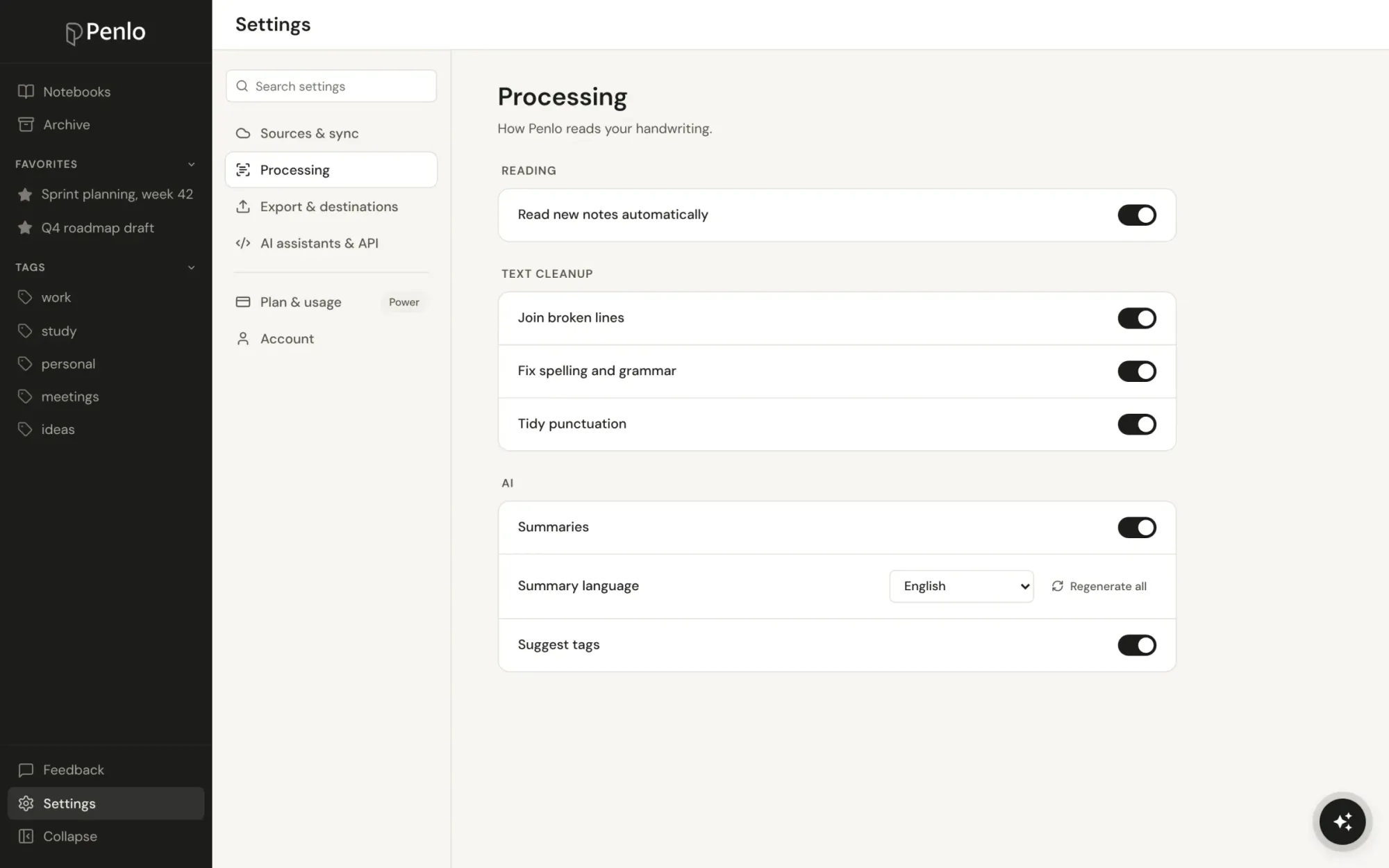Click the Penlo logo icon
Viewport: 1389px width, 868px height.
pyautogui.click(x=74, y=33)
